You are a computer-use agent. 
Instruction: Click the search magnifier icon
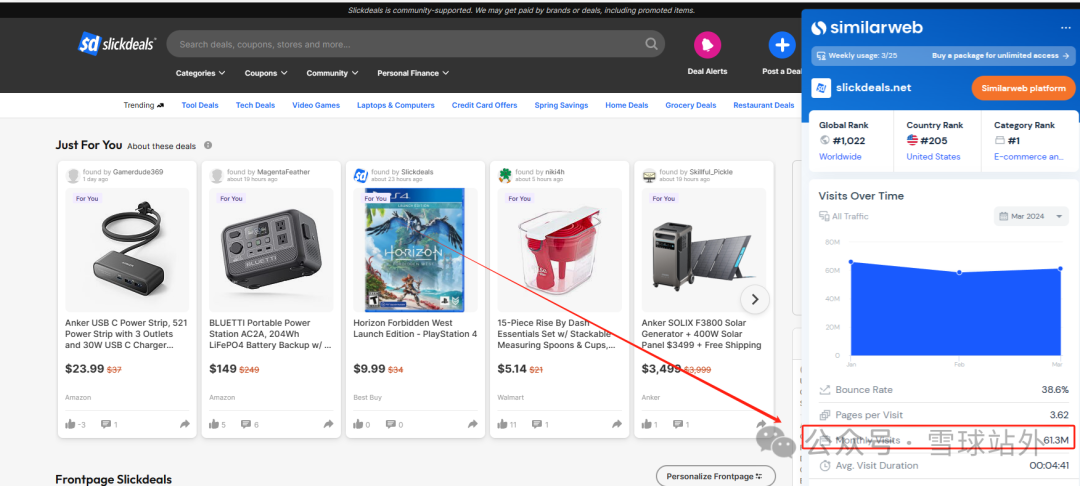pyautogui.click(x=652, y=44)
